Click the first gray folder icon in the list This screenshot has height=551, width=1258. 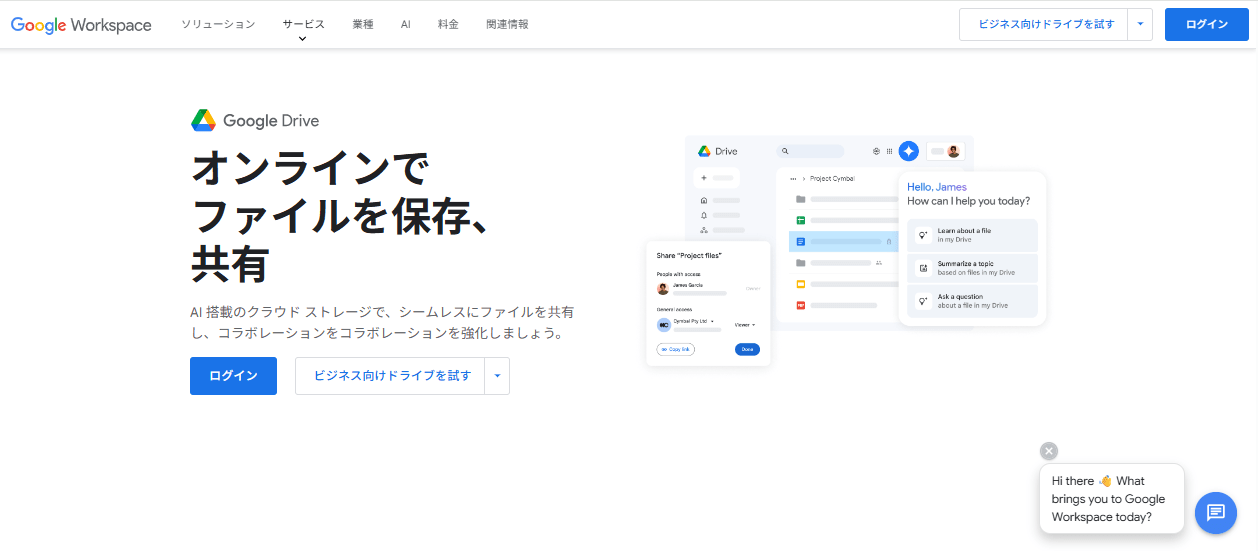point(800,199)
